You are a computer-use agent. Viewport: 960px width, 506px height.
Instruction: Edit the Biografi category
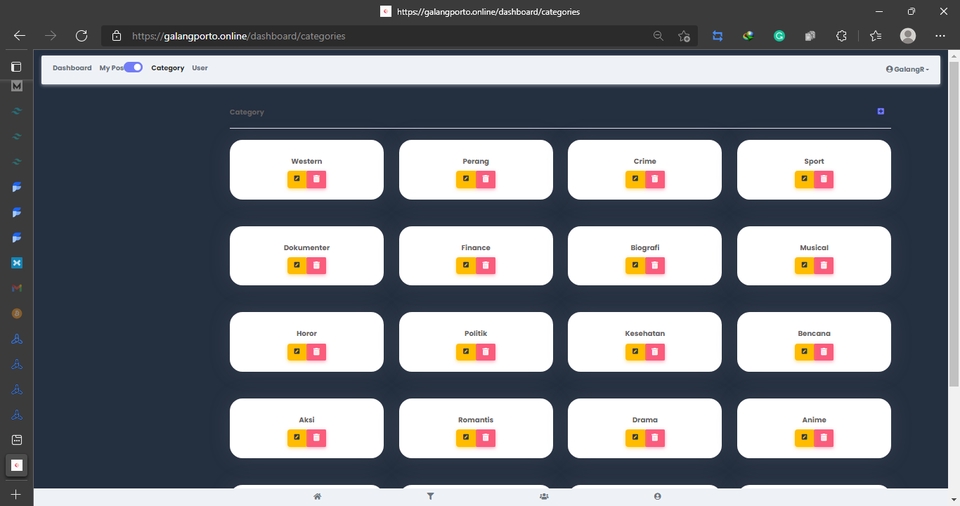635,265
